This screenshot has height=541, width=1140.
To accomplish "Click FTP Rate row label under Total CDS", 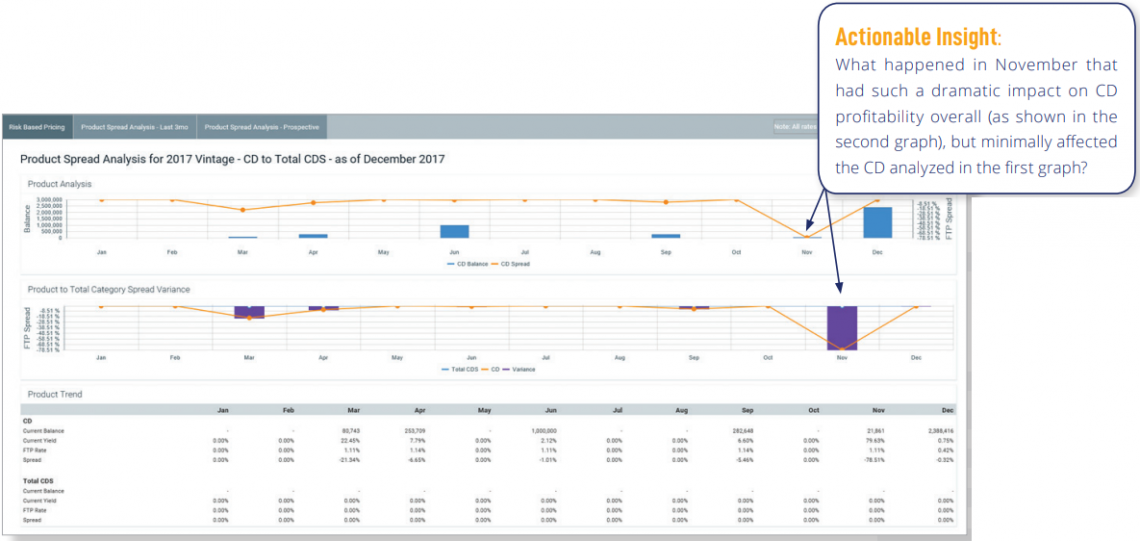I will tap(31, 510).
